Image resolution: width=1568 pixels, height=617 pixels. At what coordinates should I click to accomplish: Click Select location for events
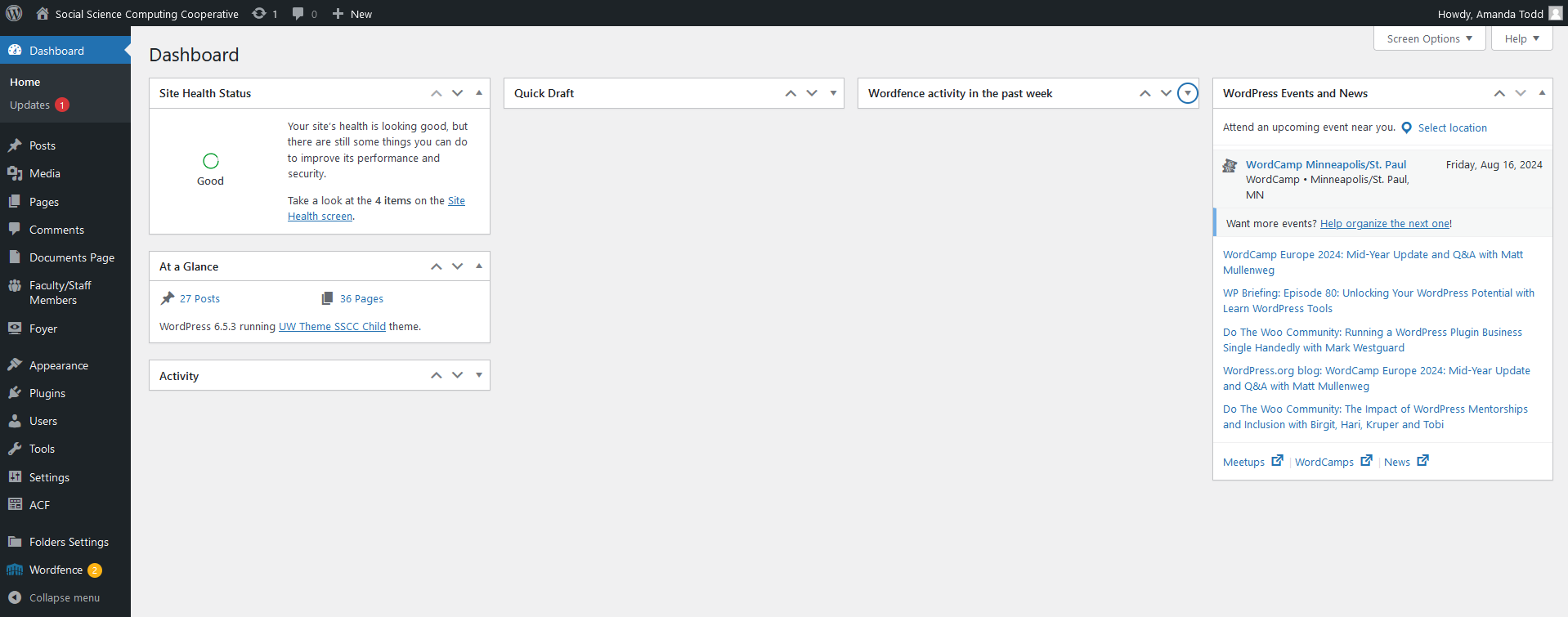click(x=1452, y=127)
